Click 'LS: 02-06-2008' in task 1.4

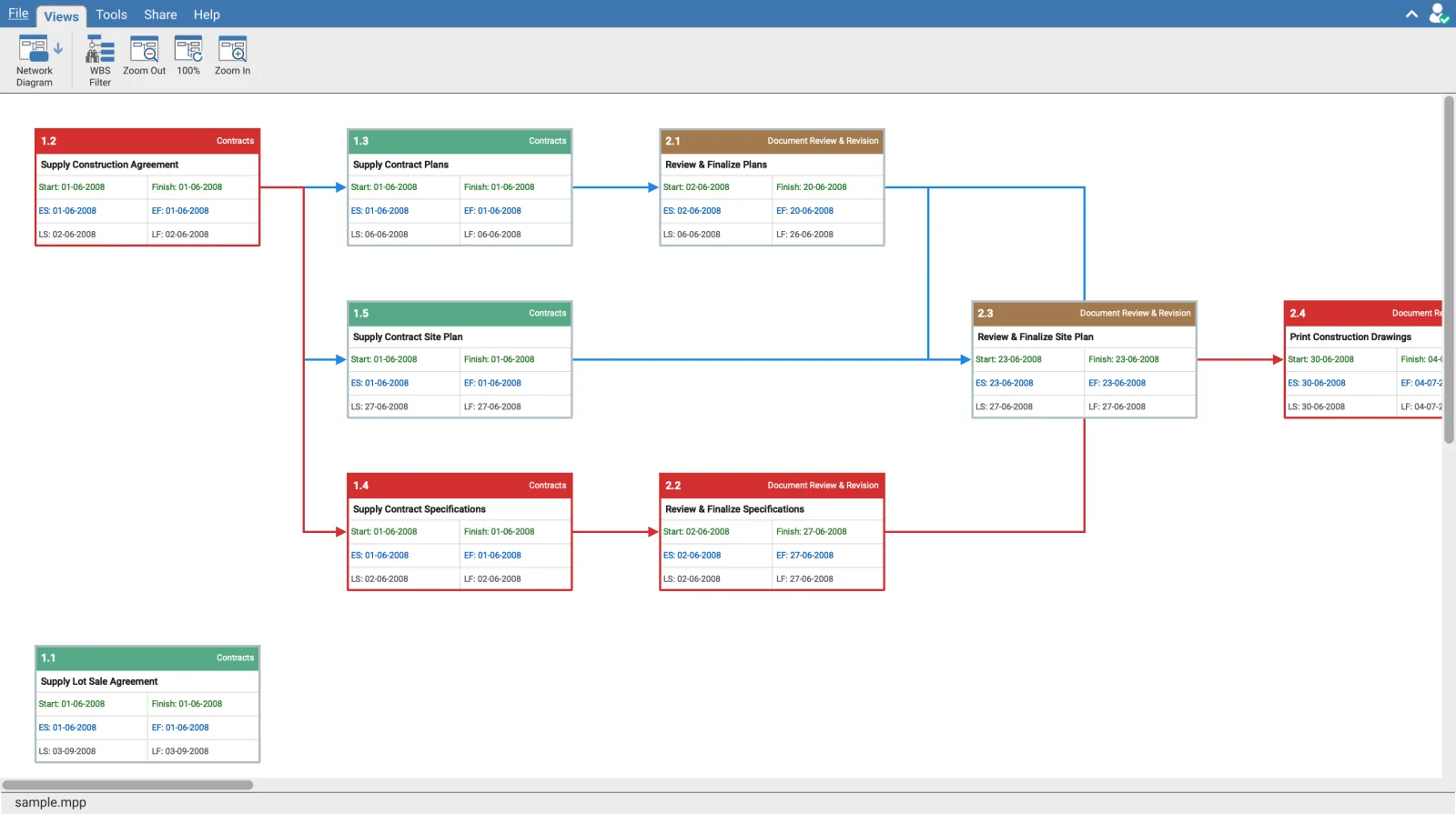[379, 579]
